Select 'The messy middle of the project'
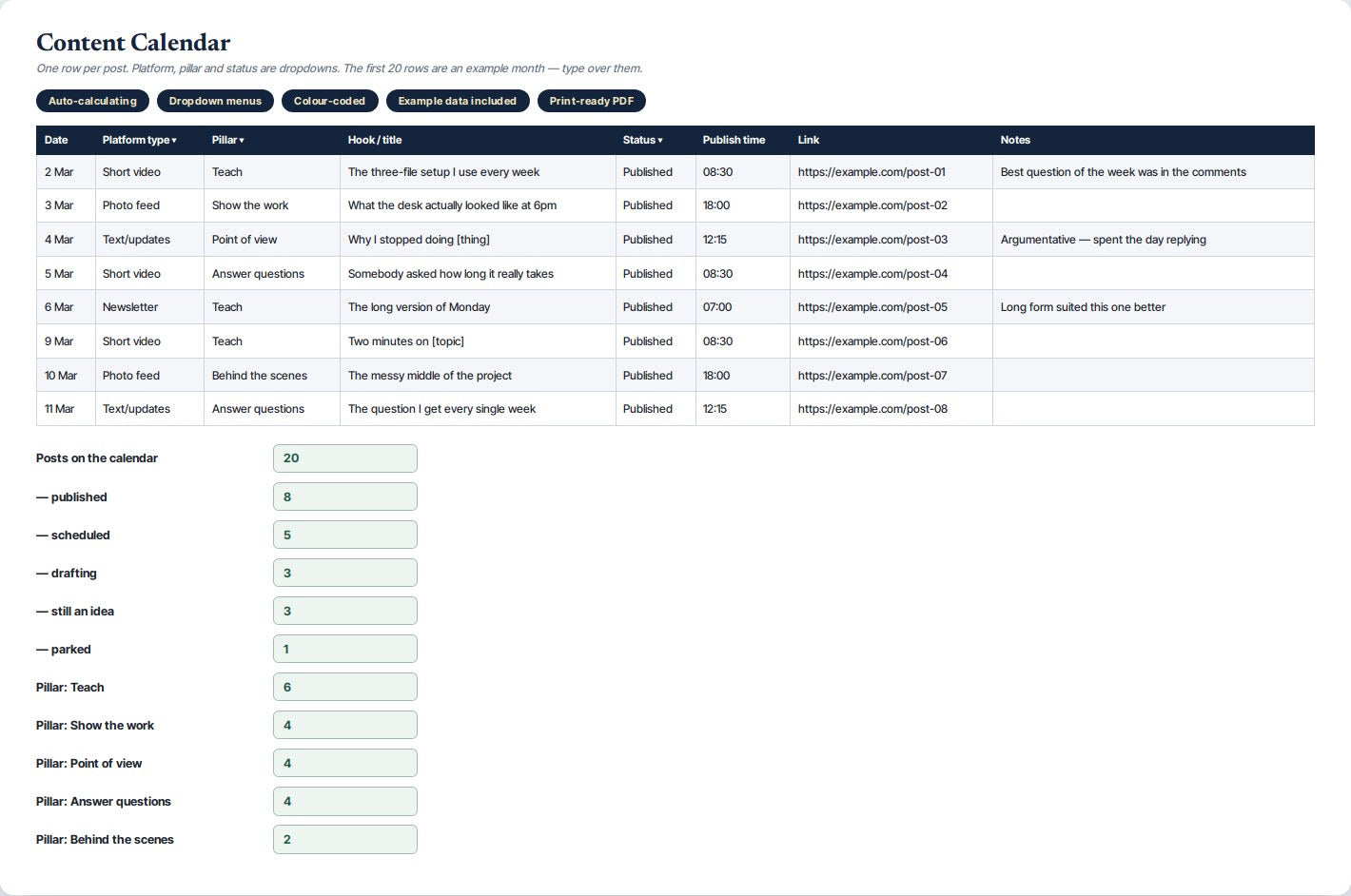This screenshot has width=1351, height=896. (x=478, y=376)
